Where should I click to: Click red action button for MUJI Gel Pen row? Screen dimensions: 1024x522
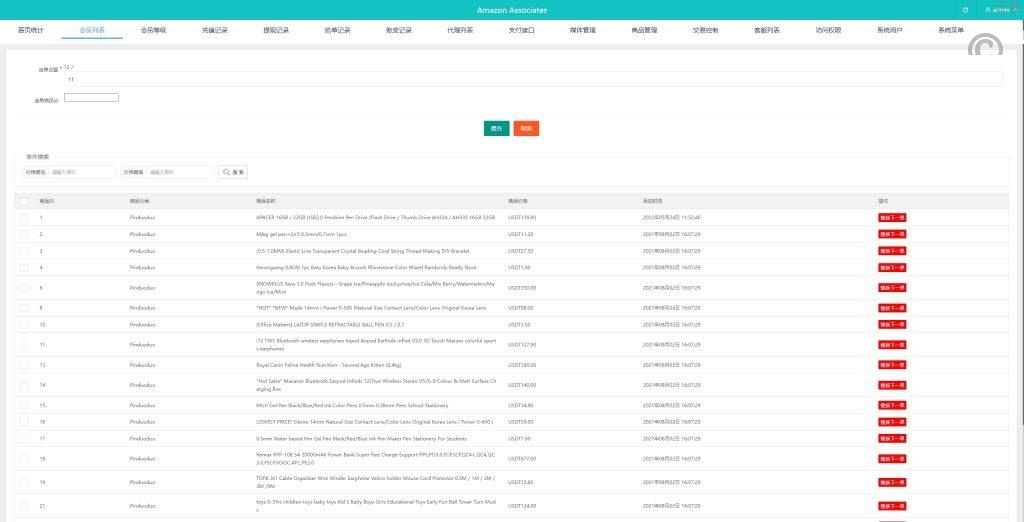[x=892, y=405]
